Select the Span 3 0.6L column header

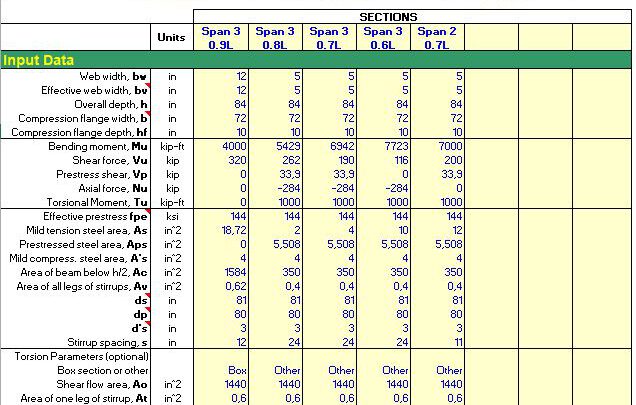[383, 38]
